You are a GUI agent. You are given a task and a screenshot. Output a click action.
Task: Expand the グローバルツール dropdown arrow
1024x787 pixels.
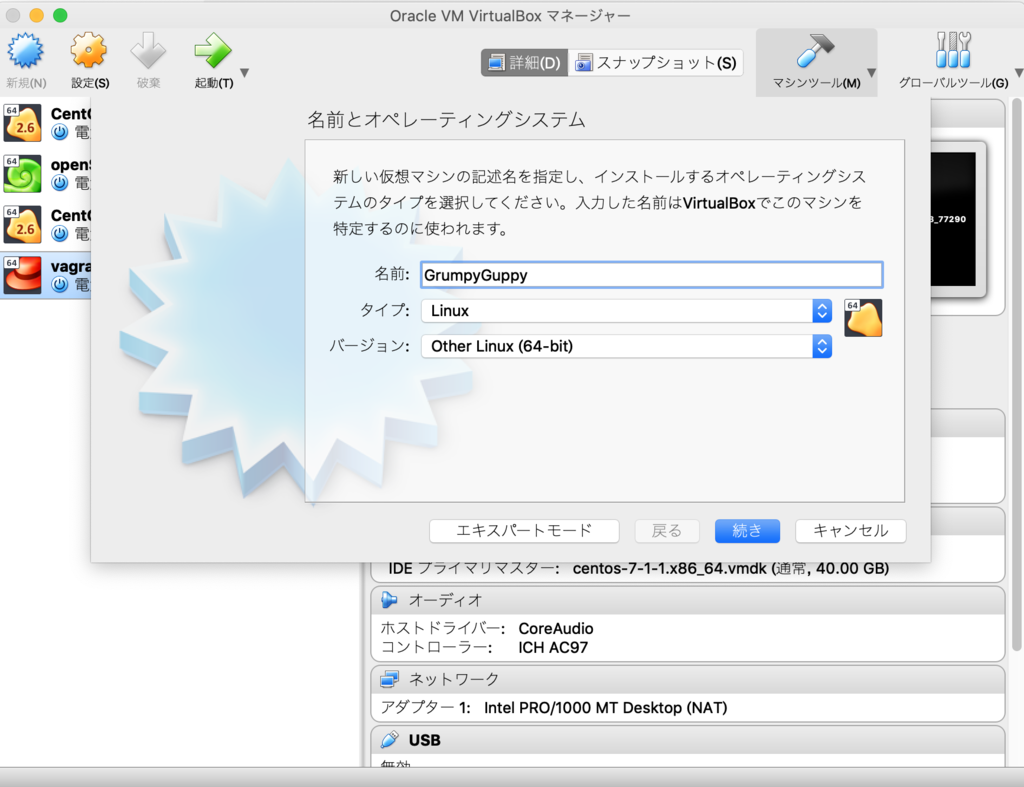point(1017,72)
